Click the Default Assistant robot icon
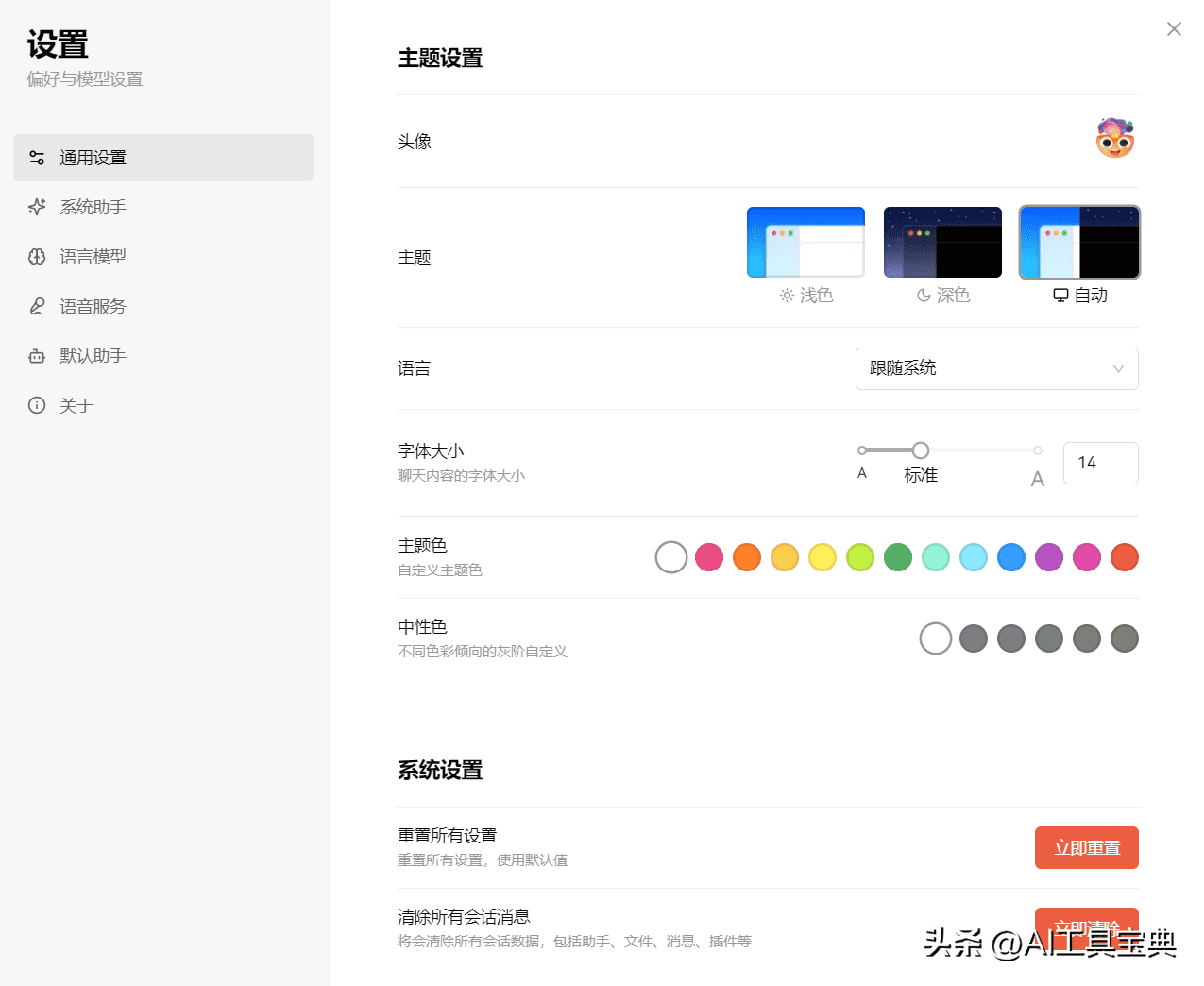This screenshot has height=986, width=1204. pyautogui.click(x=37, y=356)
